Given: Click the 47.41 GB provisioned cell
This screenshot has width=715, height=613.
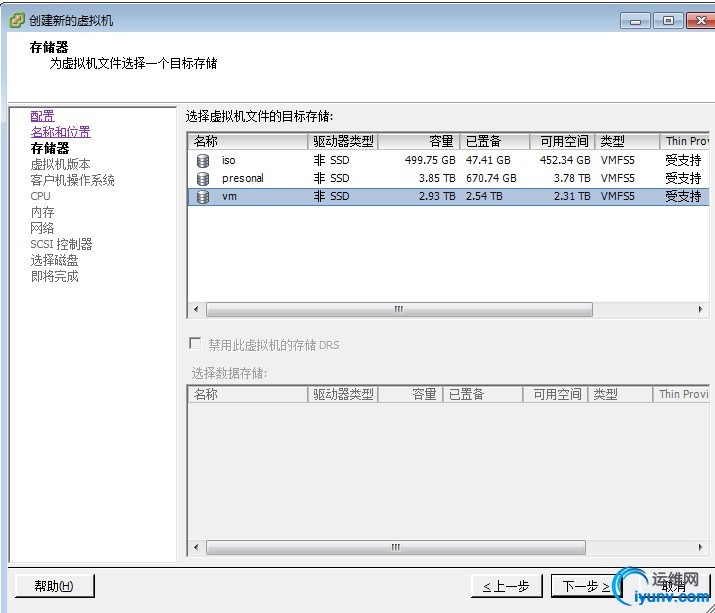Looking at the screenshot, I should click(x=488, y=161).
